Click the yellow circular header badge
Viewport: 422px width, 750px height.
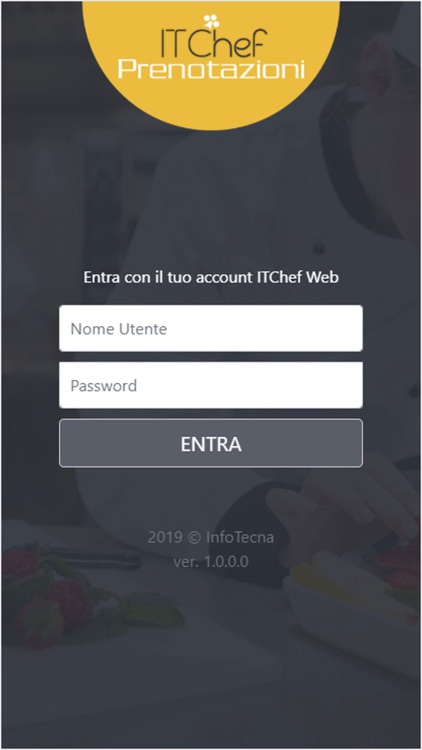[211, 66]
